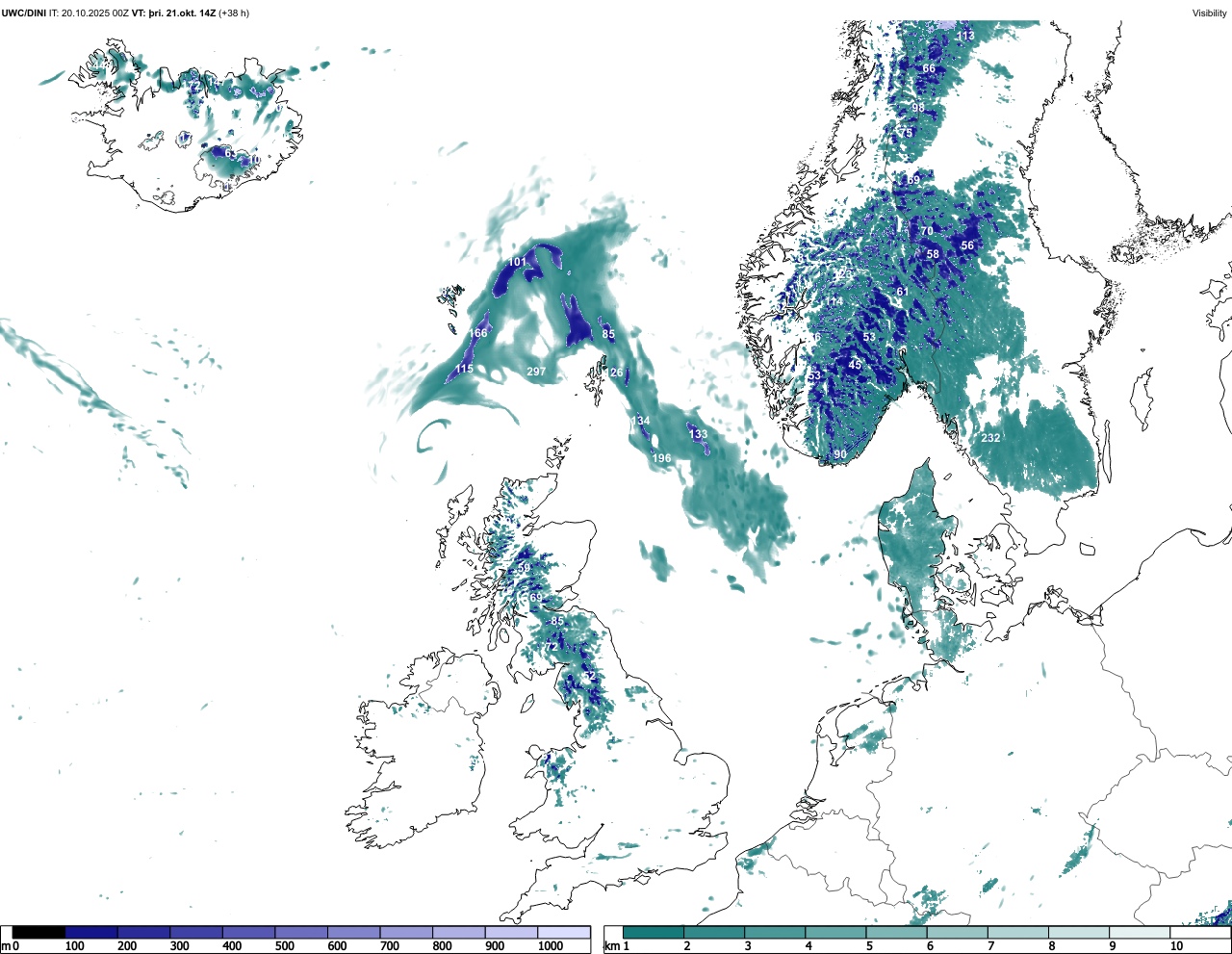
Task: Click the UWC/DINI model label
Action: click(23, 13)
